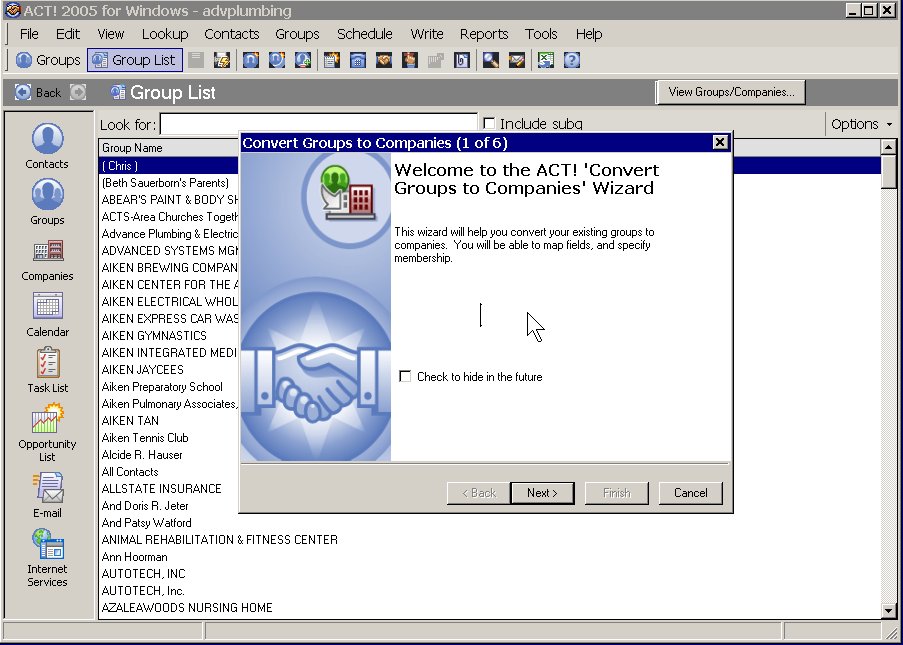Click the handshake meeting toolbar icon
The height and width of the screenshot is (645, 903).
[384, 60]
